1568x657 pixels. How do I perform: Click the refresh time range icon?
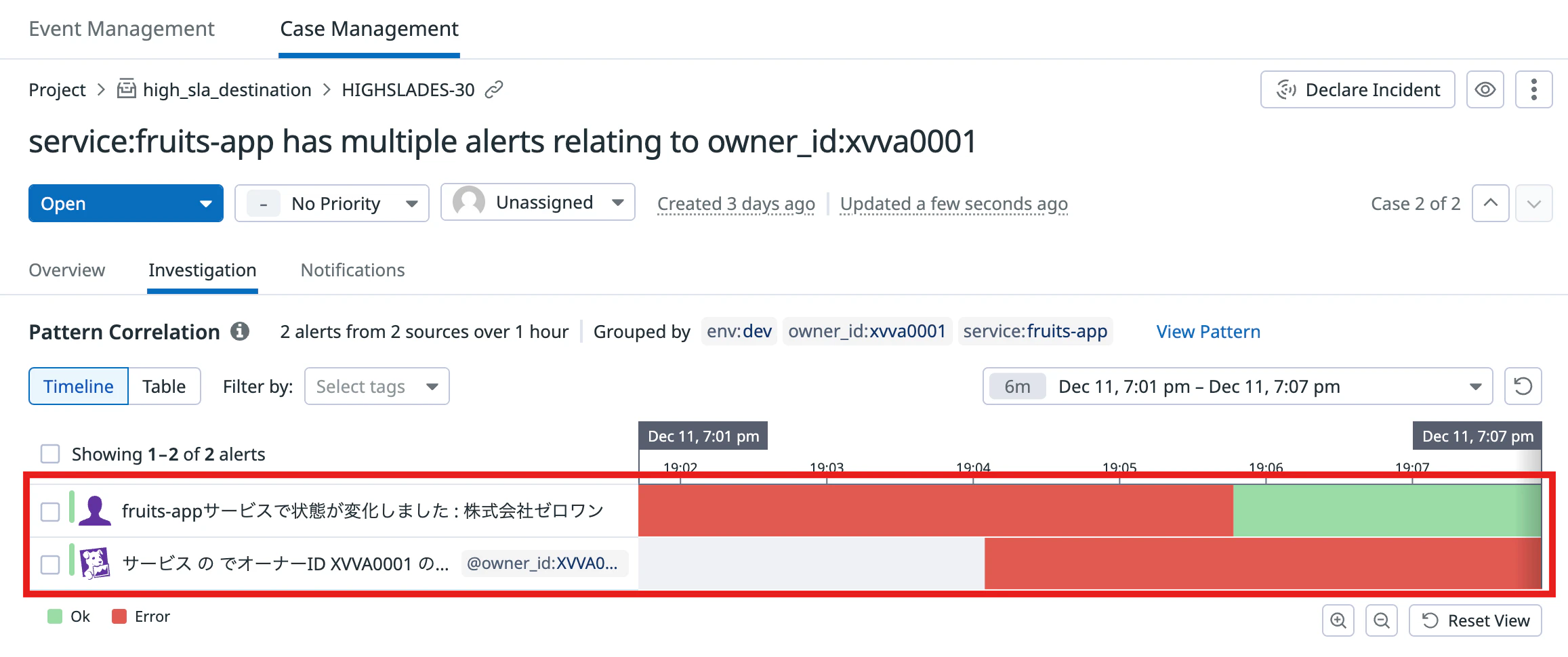[1523, 386]
